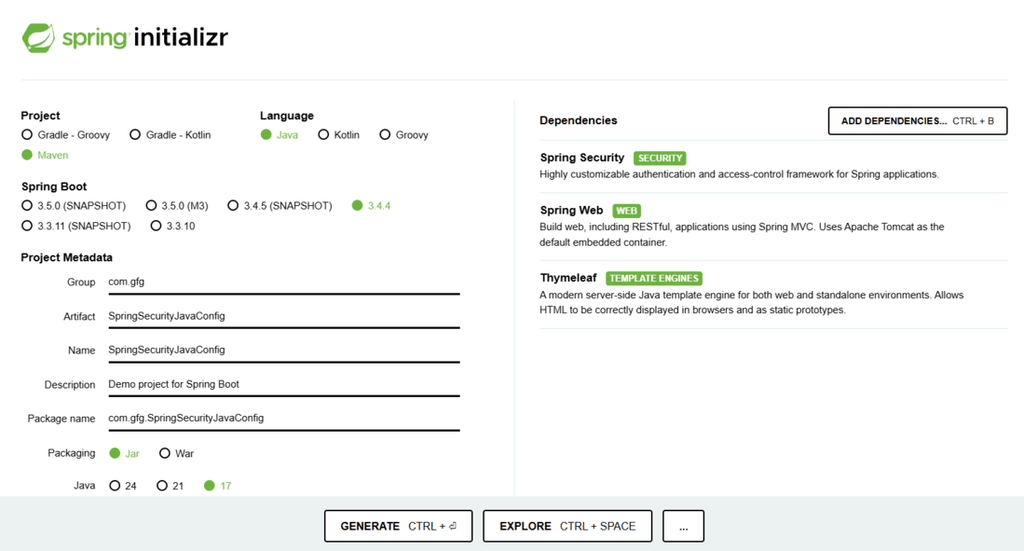1024x551 pixels.
Task: Open the more options ellipsis button
Action: [683, 526]
